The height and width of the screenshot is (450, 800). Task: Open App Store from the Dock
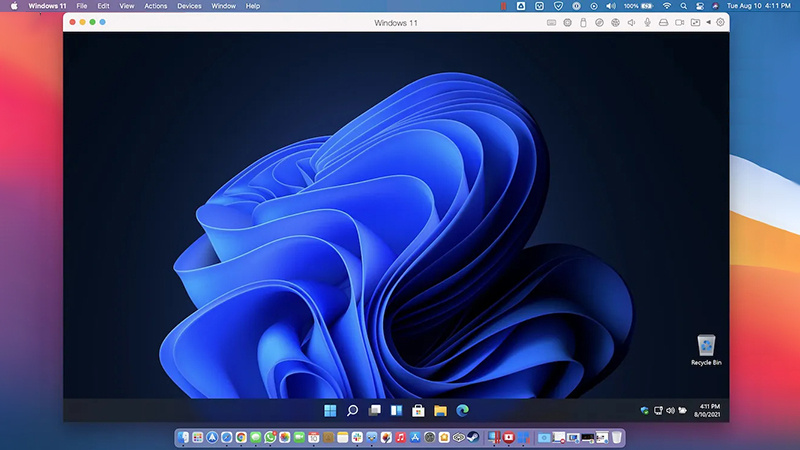[415, 437]
